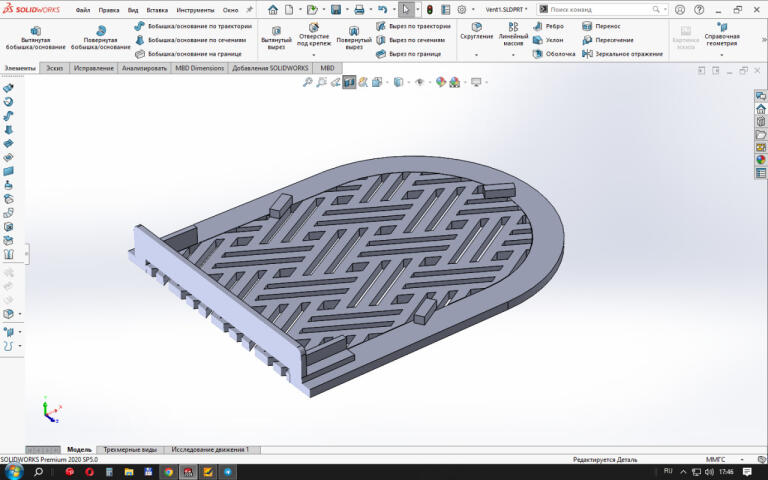Select the Повернутая бобышка/основание revolve tool
This screenshot has height=480, width=768.
click(100, 38)
